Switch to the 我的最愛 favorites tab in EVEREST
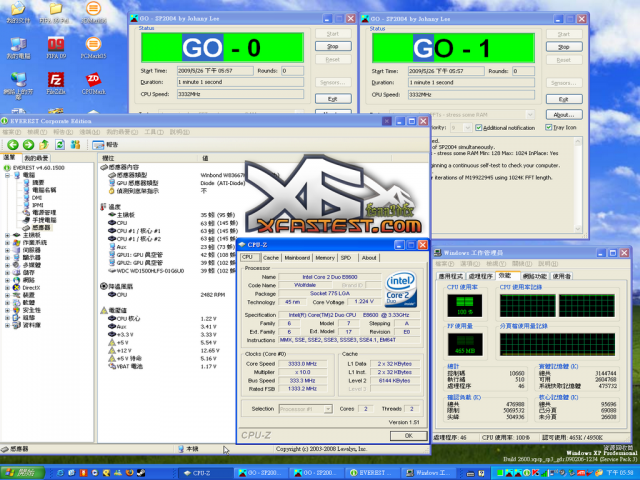Image resolution: width=640 pixels, height=480 pixels. tap(36, 158)
